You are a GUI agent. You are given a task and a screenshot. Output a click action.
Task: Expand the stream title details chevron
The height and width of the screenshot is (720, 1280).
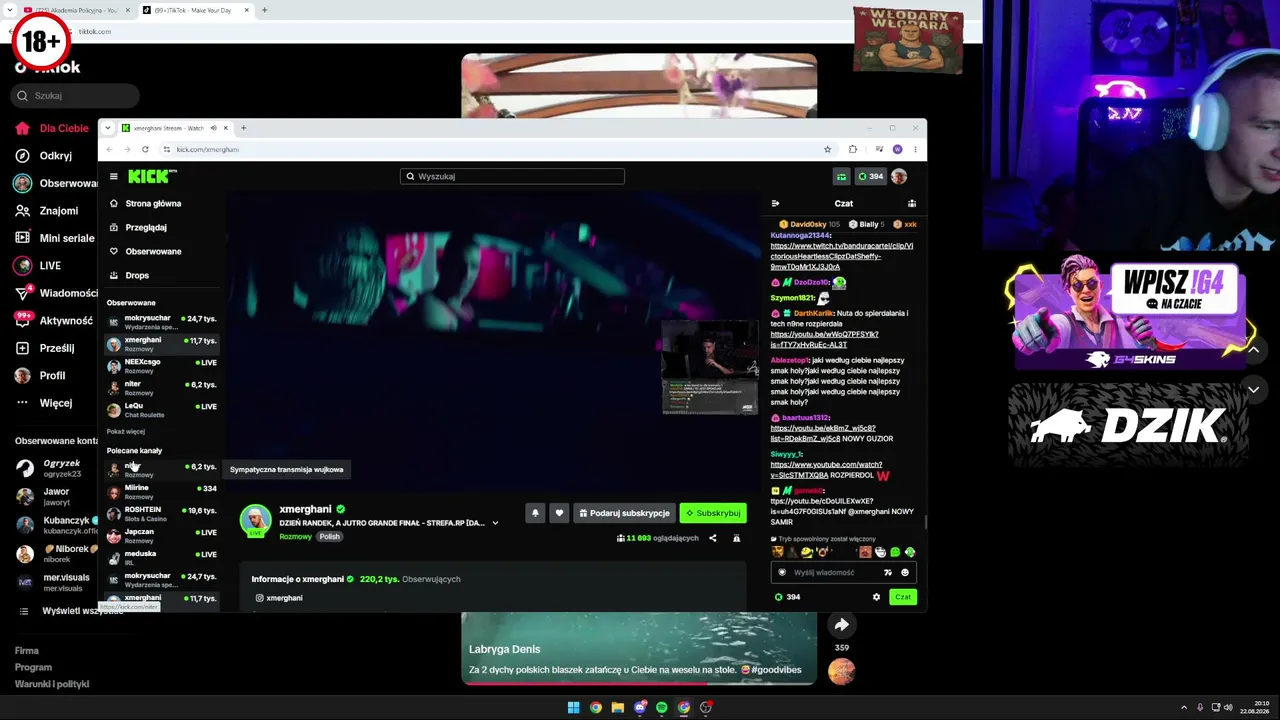(x=494, y=523)
